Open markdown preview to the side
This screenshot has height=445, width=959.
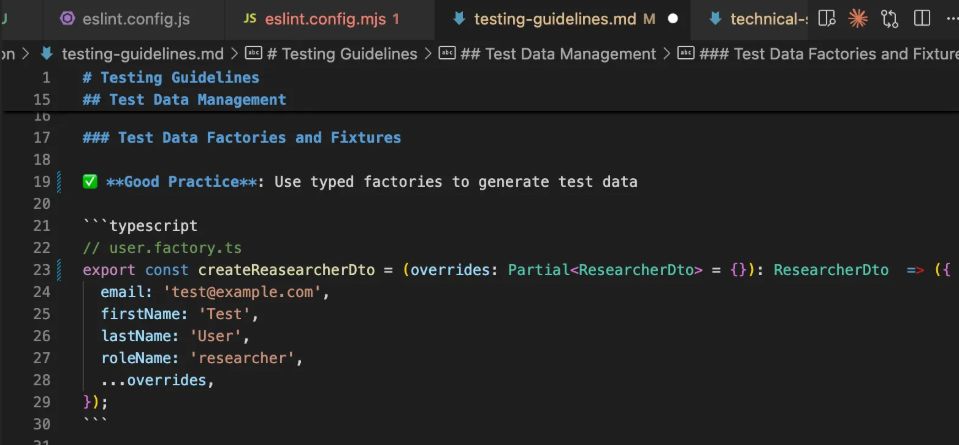827,18
